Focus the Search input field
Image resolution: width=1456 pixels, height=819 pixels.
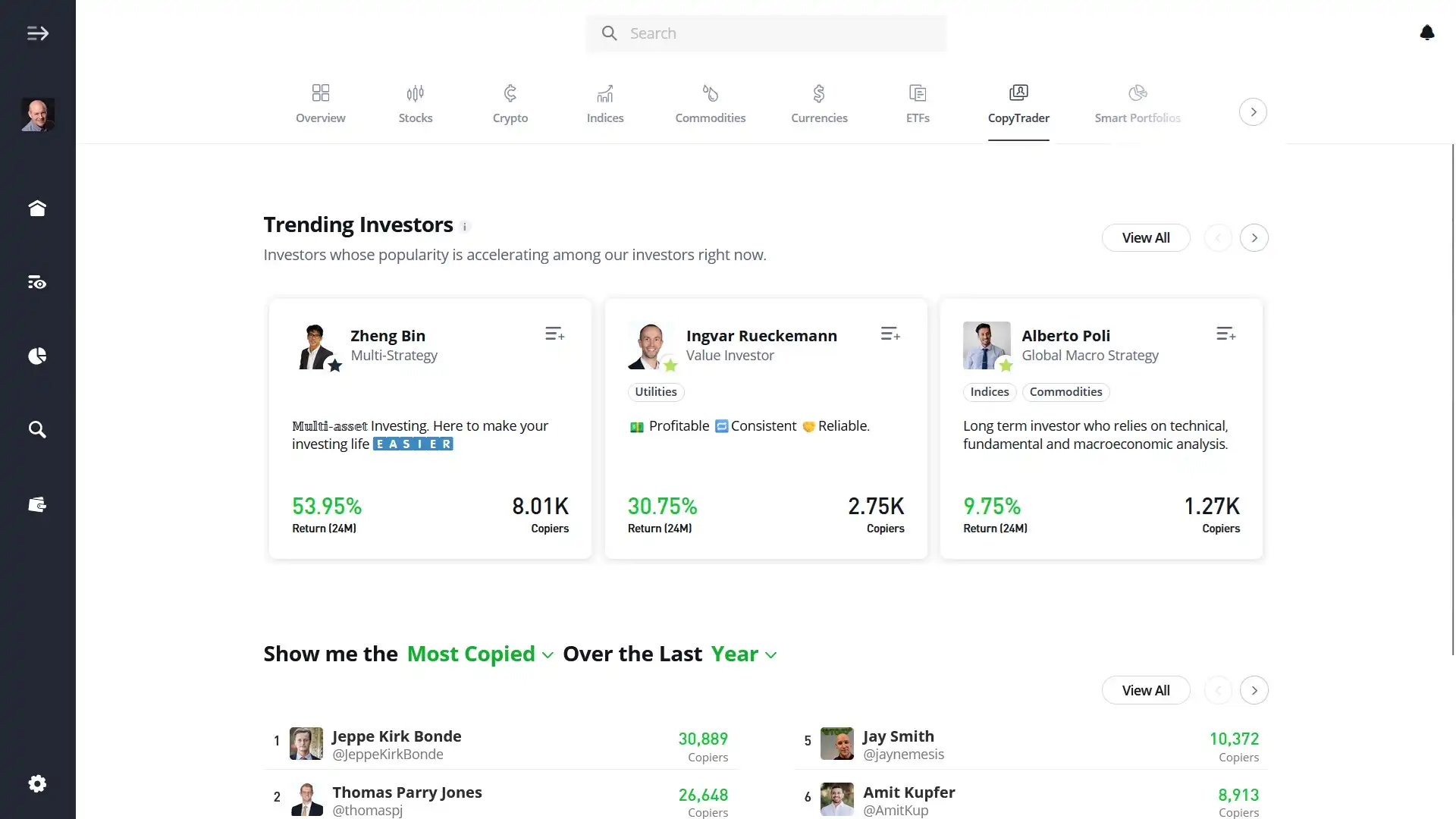(x=766, y=33)
